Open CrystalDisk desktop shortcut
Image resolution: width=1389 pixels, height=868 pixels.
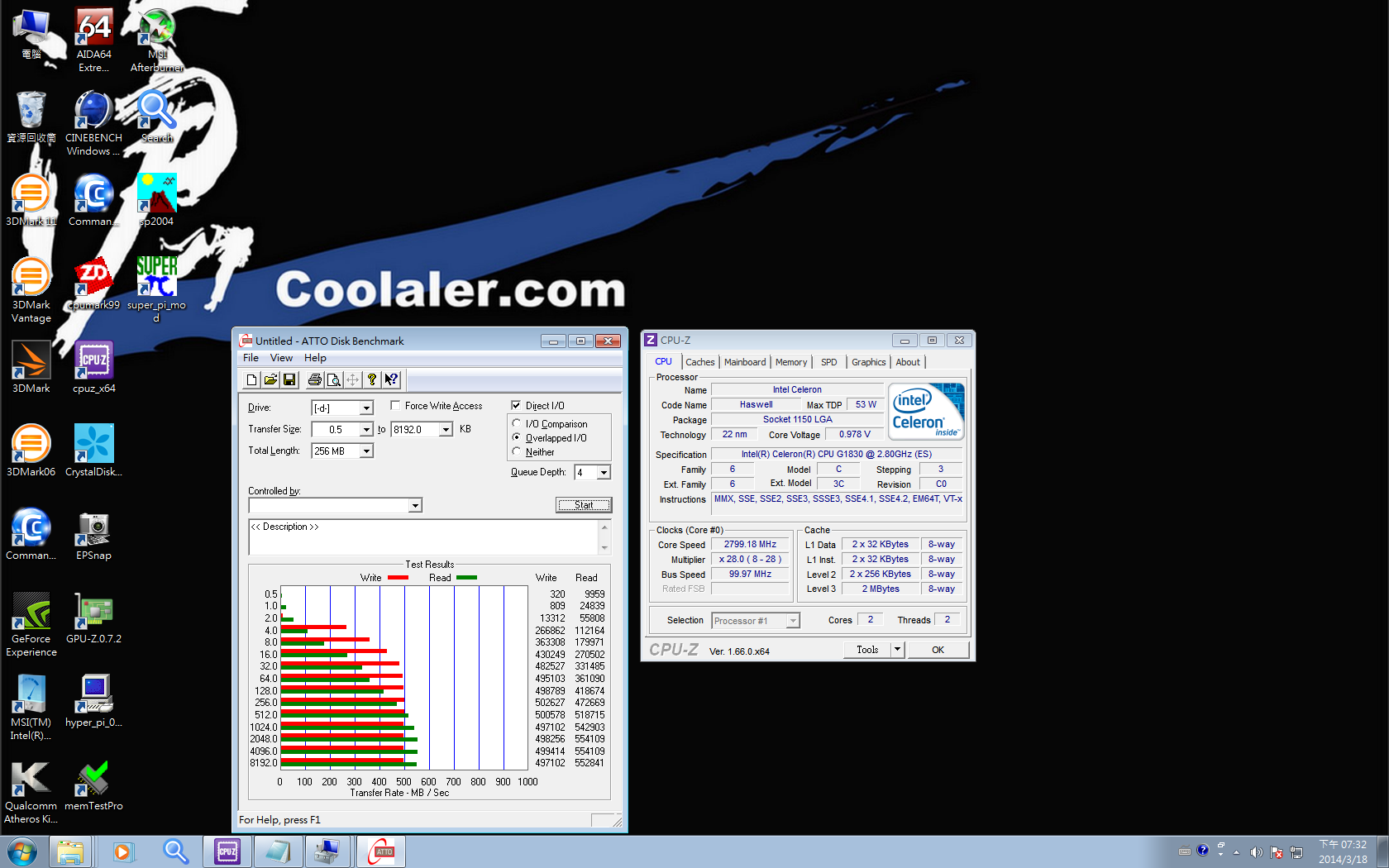(93, 451)
